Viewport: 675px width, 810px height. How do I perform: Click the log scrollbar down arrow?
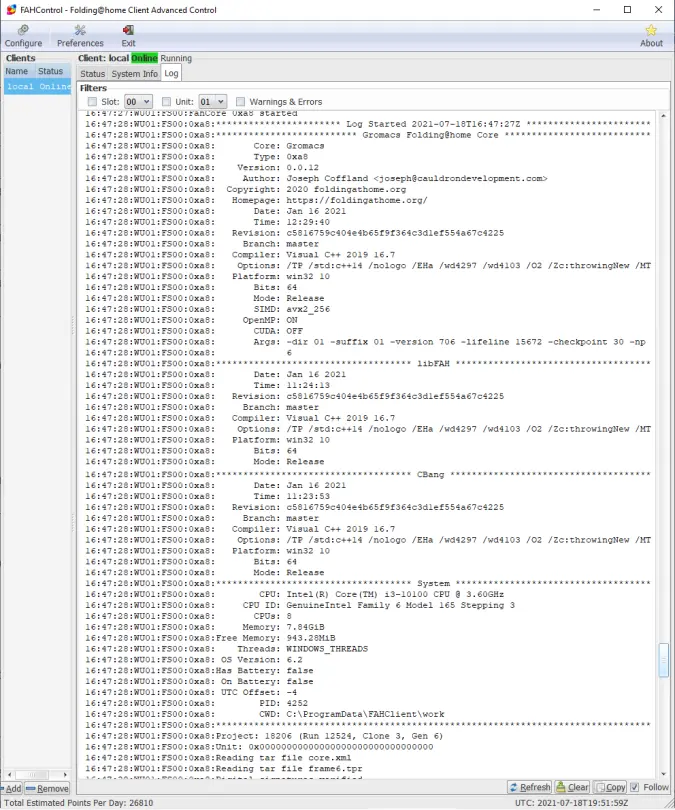coord(664,774)
